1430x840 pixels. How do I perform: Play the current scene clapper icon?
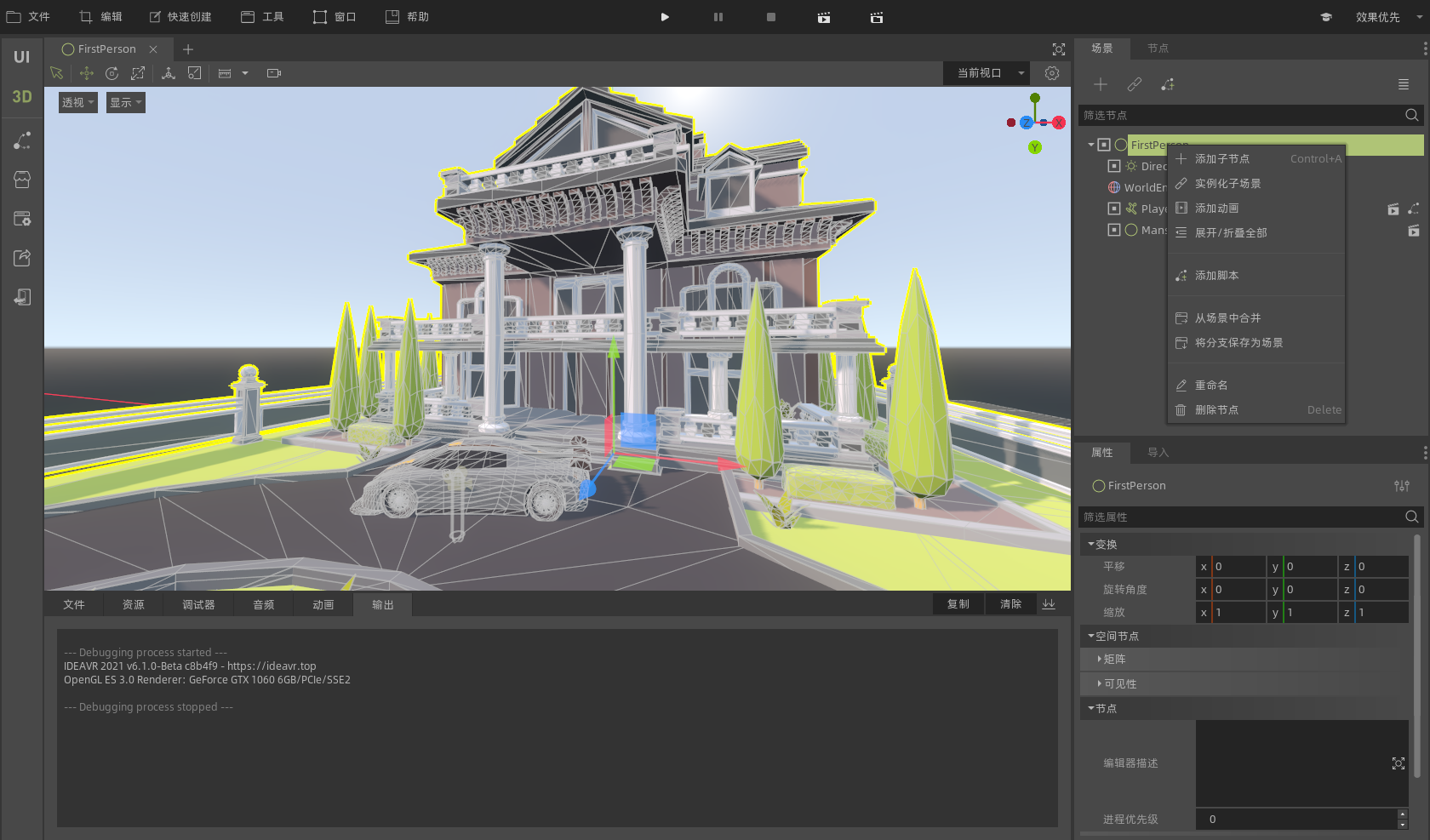tap(824, 17)
